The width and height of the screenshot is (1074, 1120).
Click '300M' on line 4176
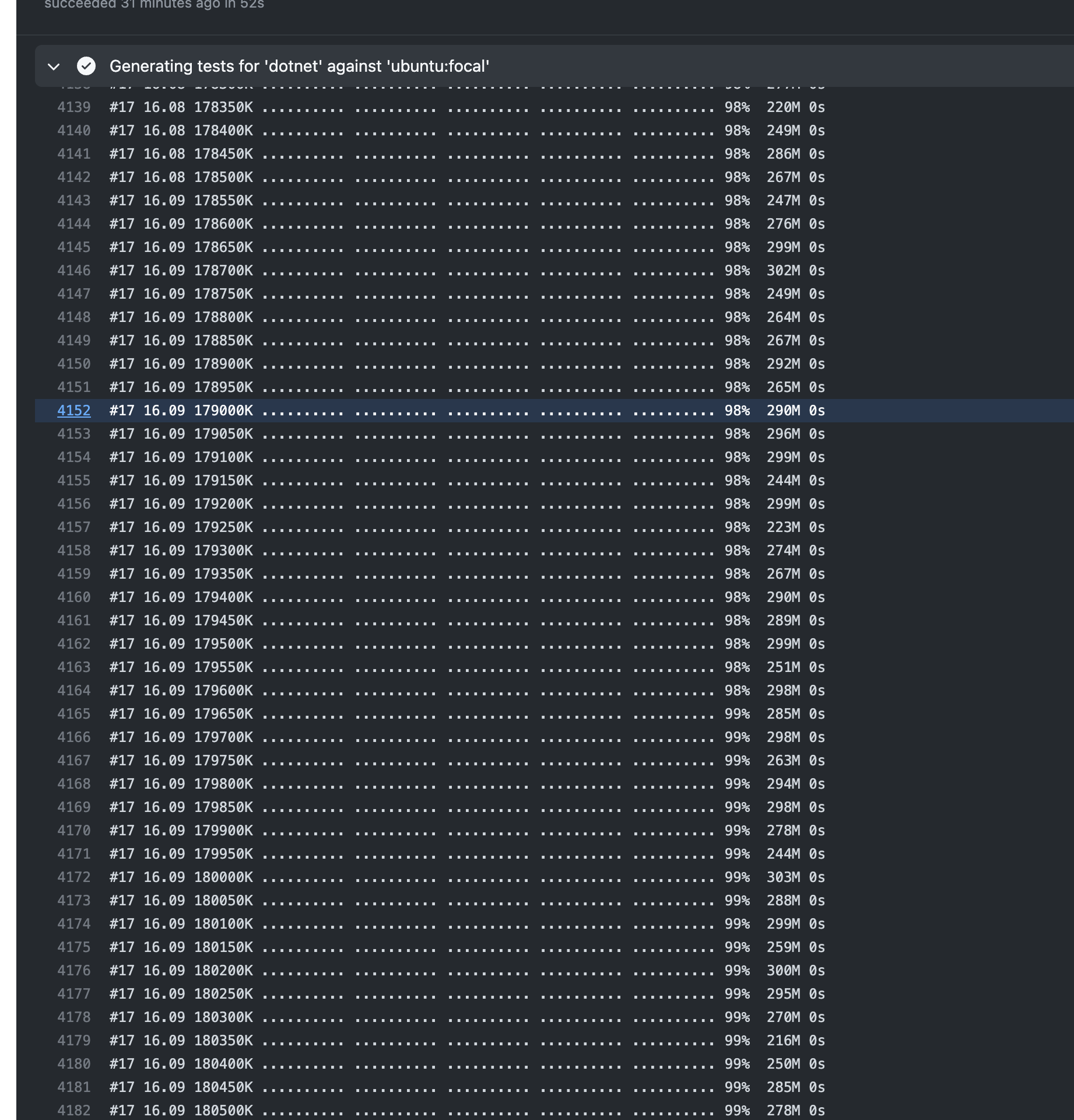pyautogui.click(x=783, y=971)
